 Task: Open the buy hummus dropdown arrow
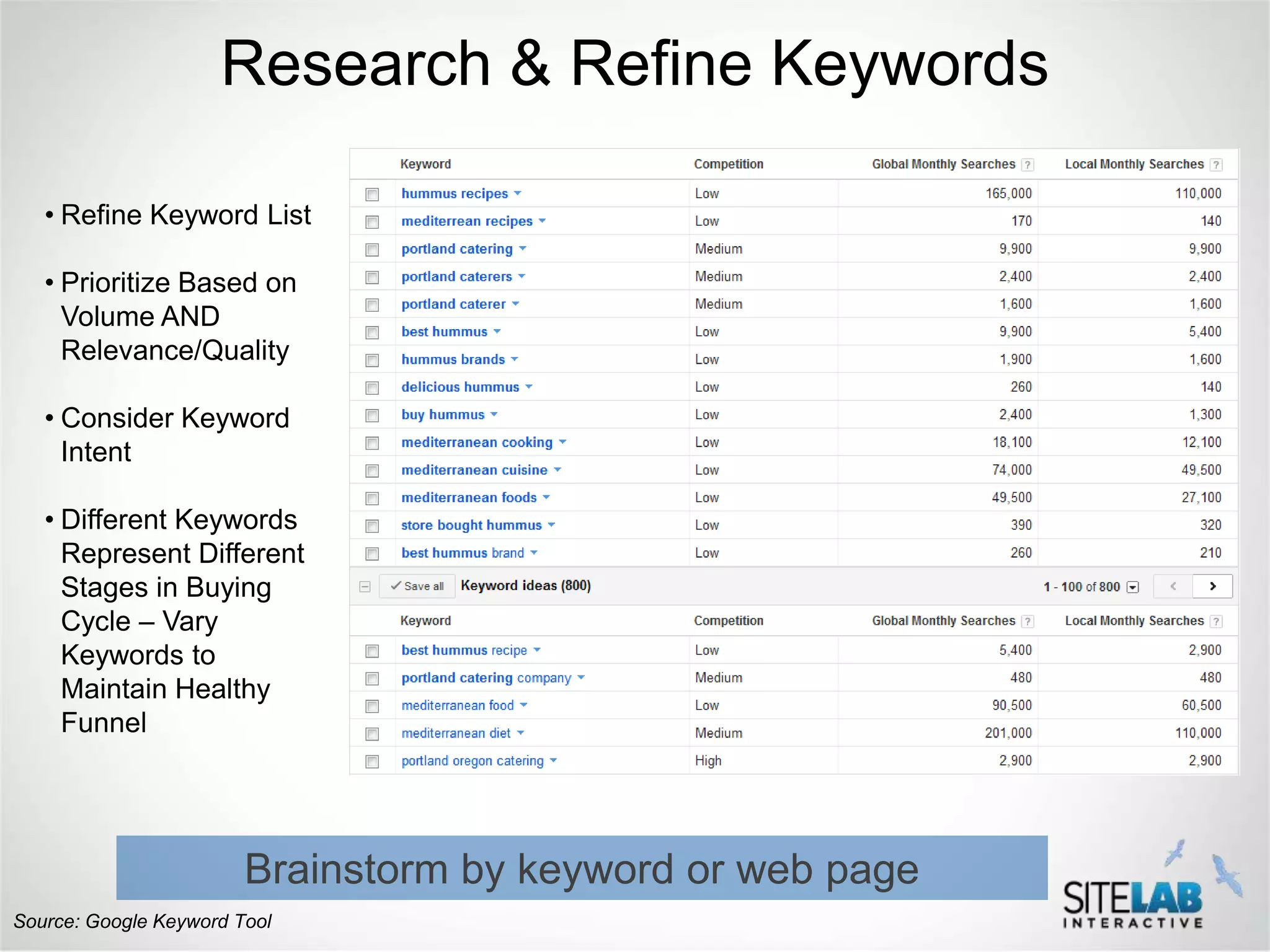tap(494, 414)
